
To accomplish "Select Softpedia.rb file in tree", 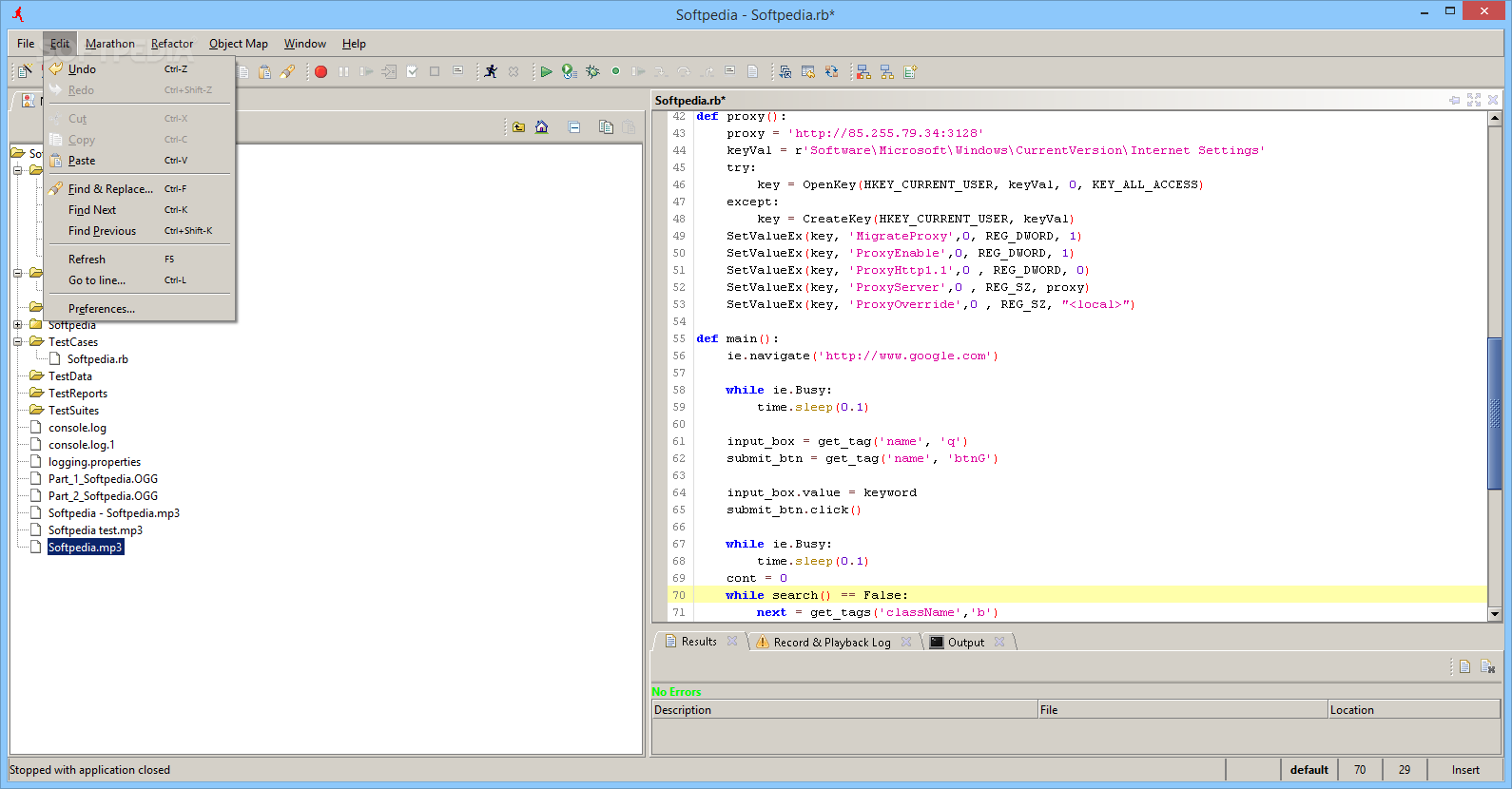I will tap(97, 359).
